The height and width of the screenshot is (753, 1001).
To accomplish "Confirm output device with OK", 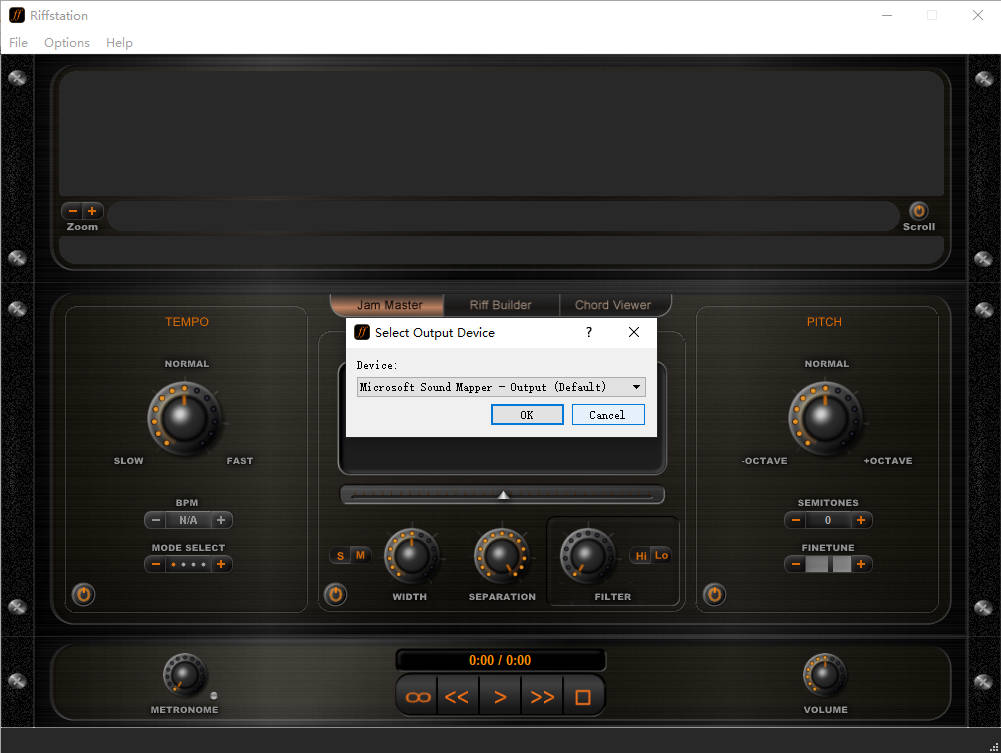I will pyautogui.click(x=527, y=415).
